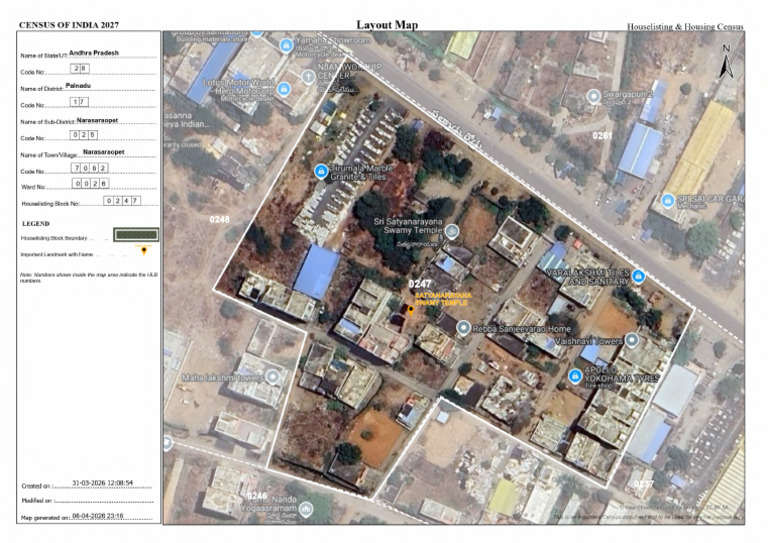Click the Apollo Yokohama Tyres text label

pyautogui.click(x=622, y=375)
